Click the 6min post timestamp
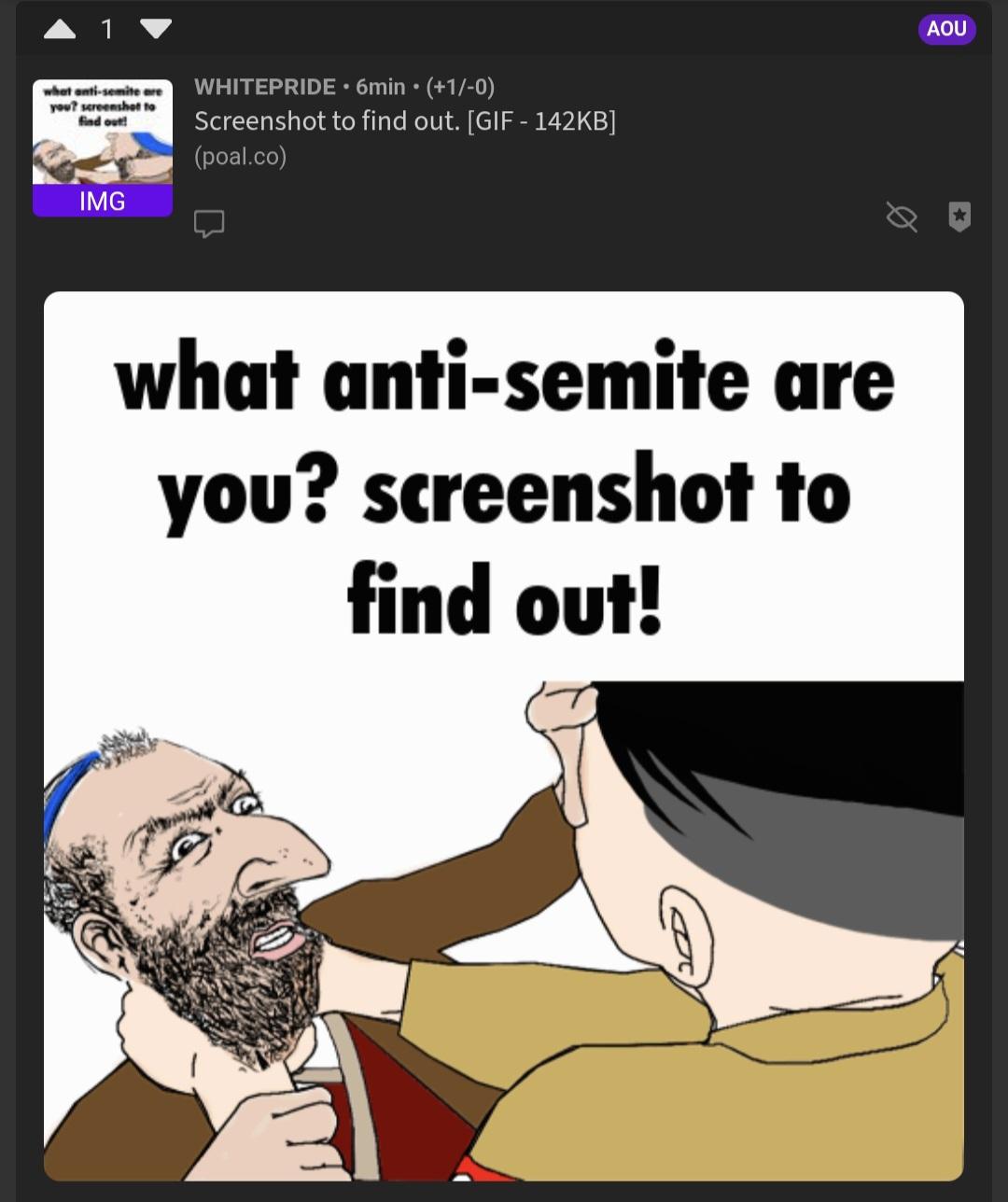This screenshot has height=1202, width=1008. pyautogui.click(x=381, y=87)
